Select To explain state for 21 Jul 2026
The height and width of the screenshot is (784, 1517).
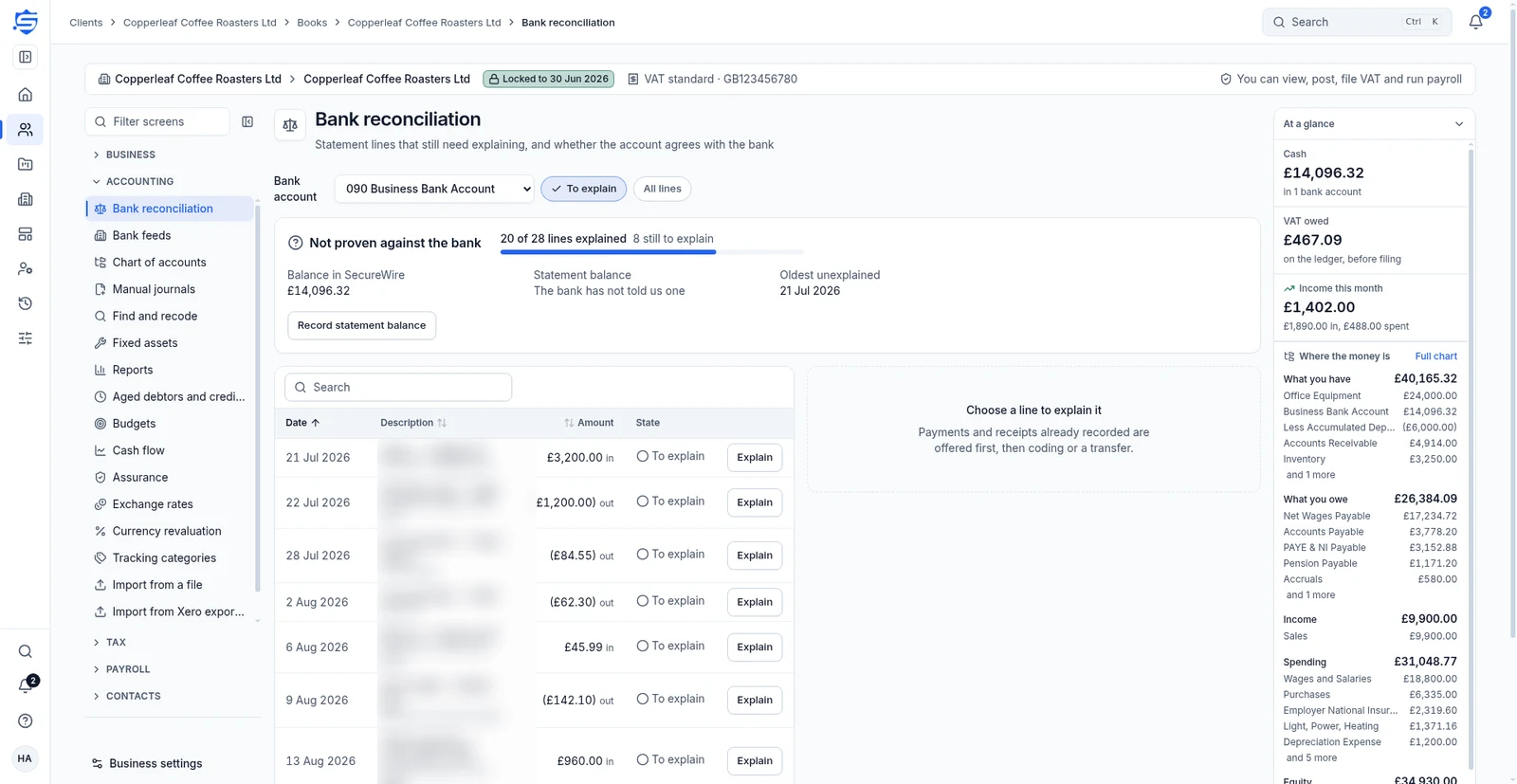(670, 456)
